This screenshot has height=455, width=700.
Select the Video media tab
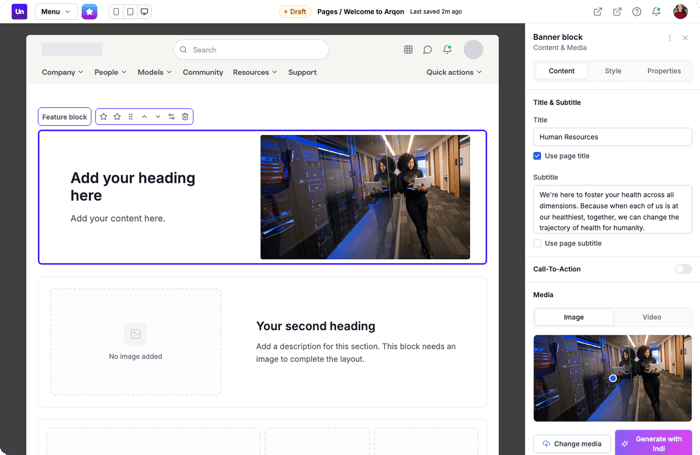[x=651, y=317]
